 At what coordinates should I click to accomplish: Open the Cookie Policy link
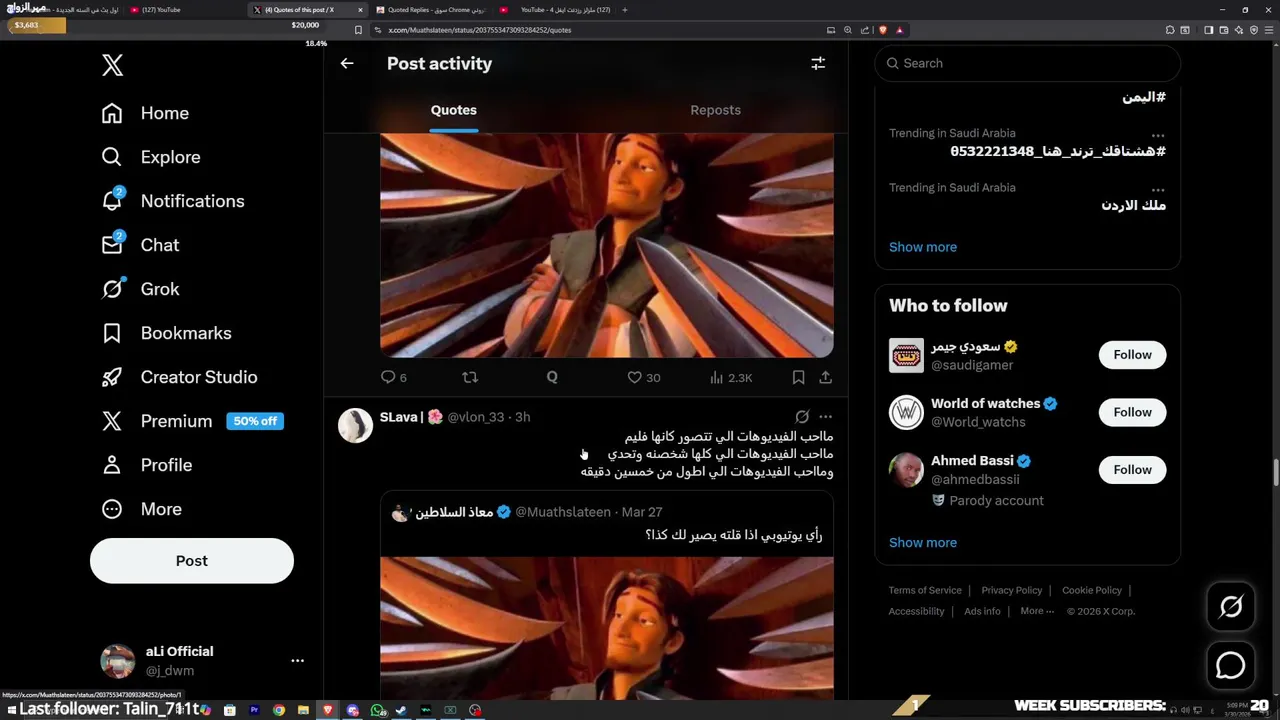coord(1092,590)
